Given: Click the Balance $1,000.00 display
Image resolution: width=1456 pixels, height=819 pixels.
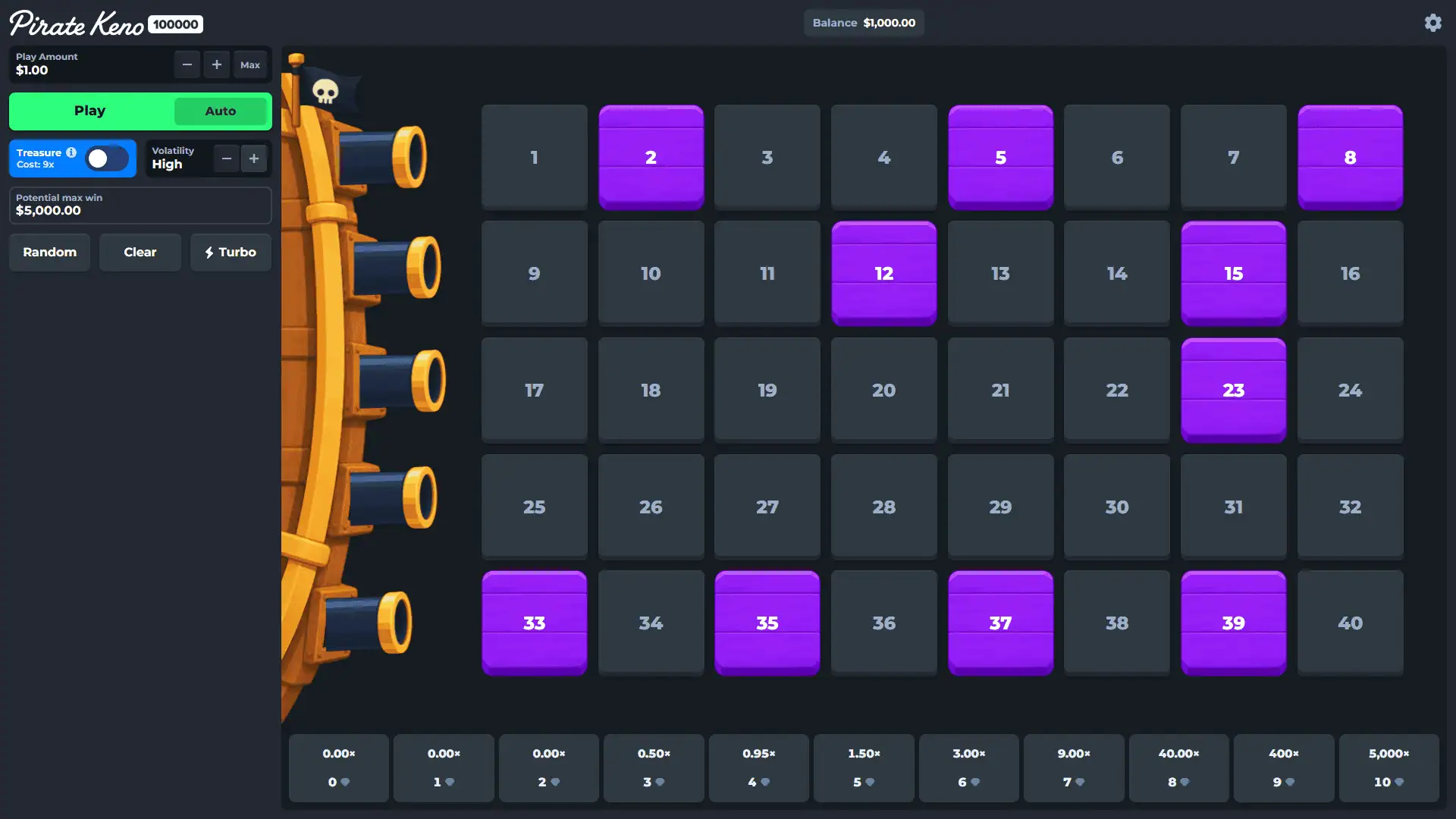Looking at the screenshot, I should [864, 23].
